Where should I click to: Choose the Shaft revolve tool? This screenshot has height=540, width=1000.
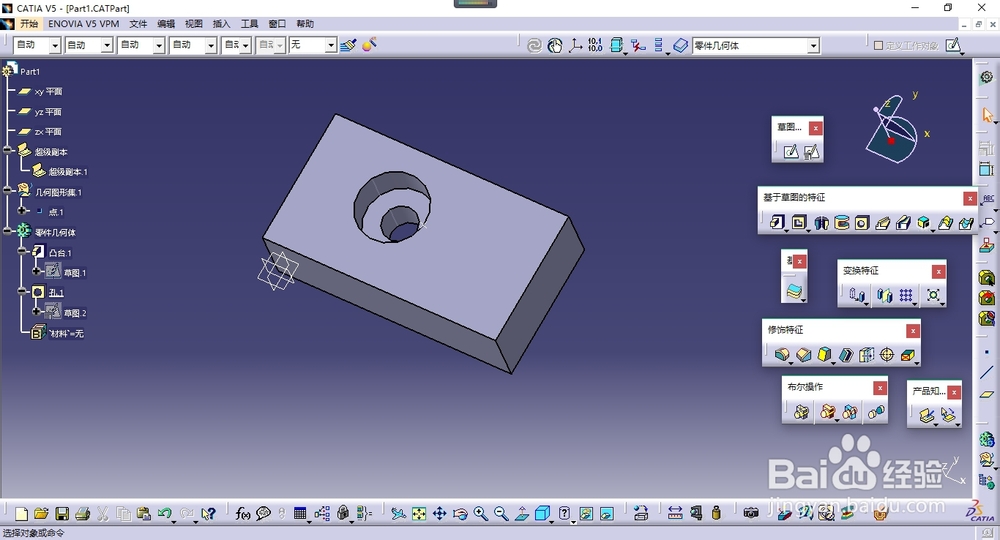pyautogui.click(x=821, y=223)
